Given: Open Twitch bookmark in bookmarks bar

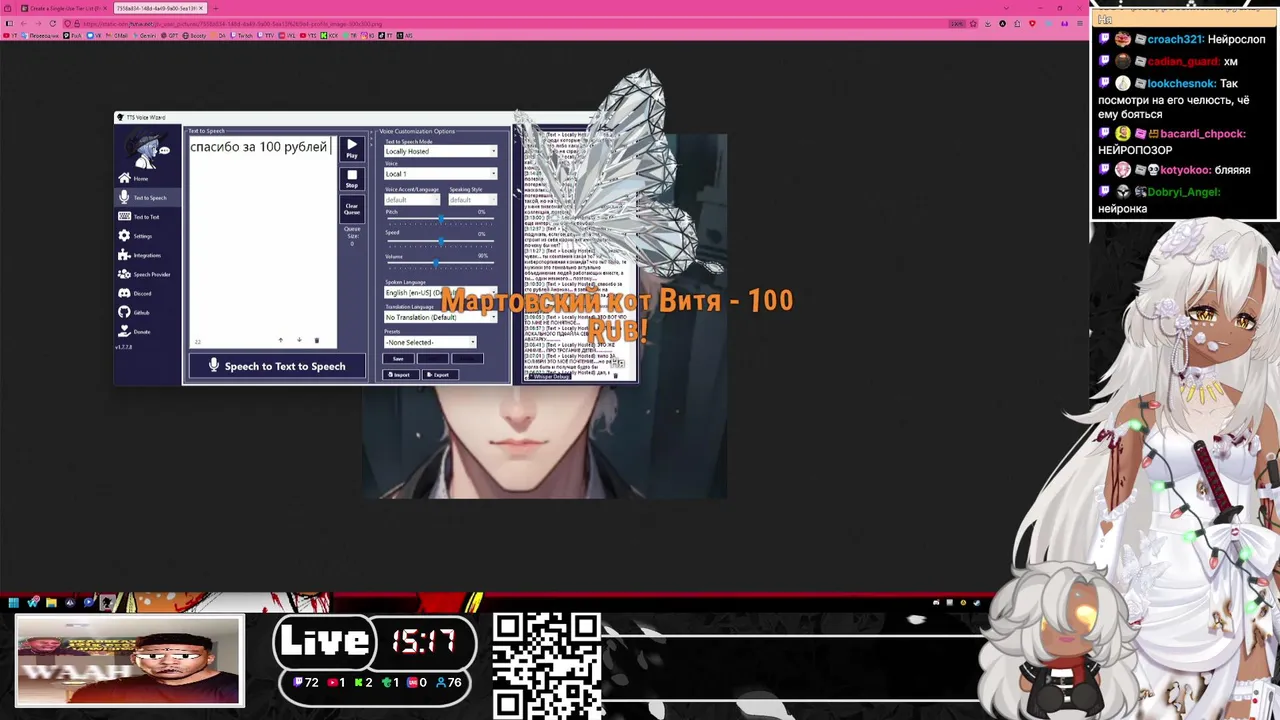Looking at the screenshot, I should (x=242, y=35).
